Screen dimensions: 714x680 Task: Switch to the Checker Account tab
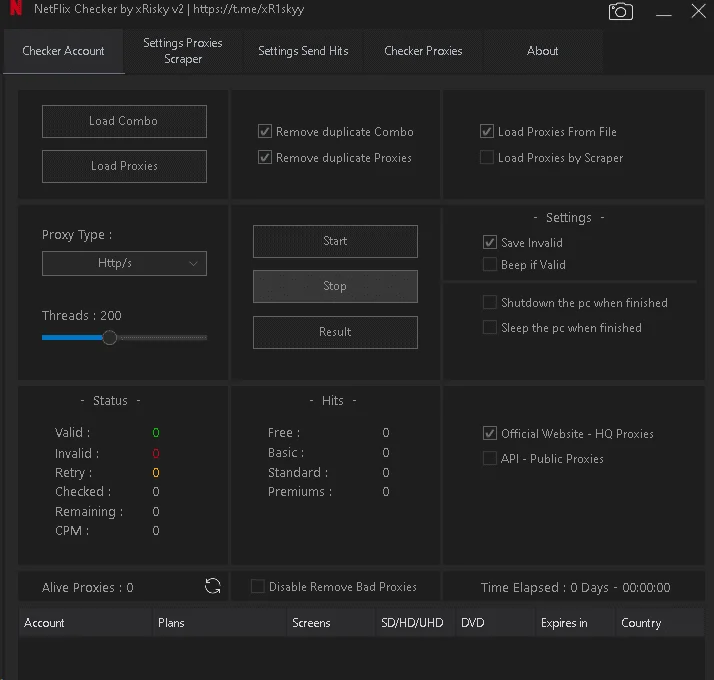[x=63, y=51]
